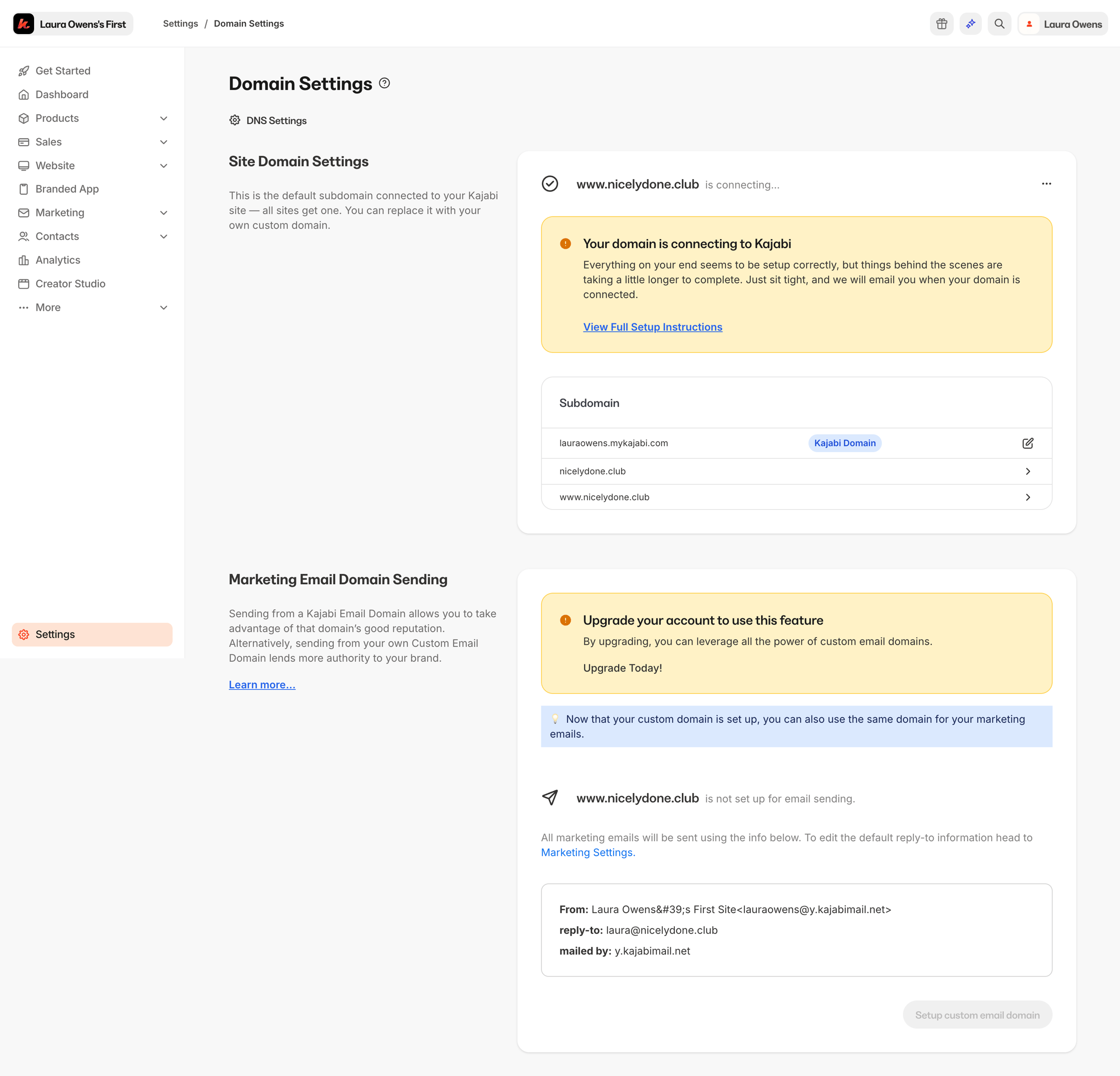Click the Settings gear icon in sidebar

(23, 634)
